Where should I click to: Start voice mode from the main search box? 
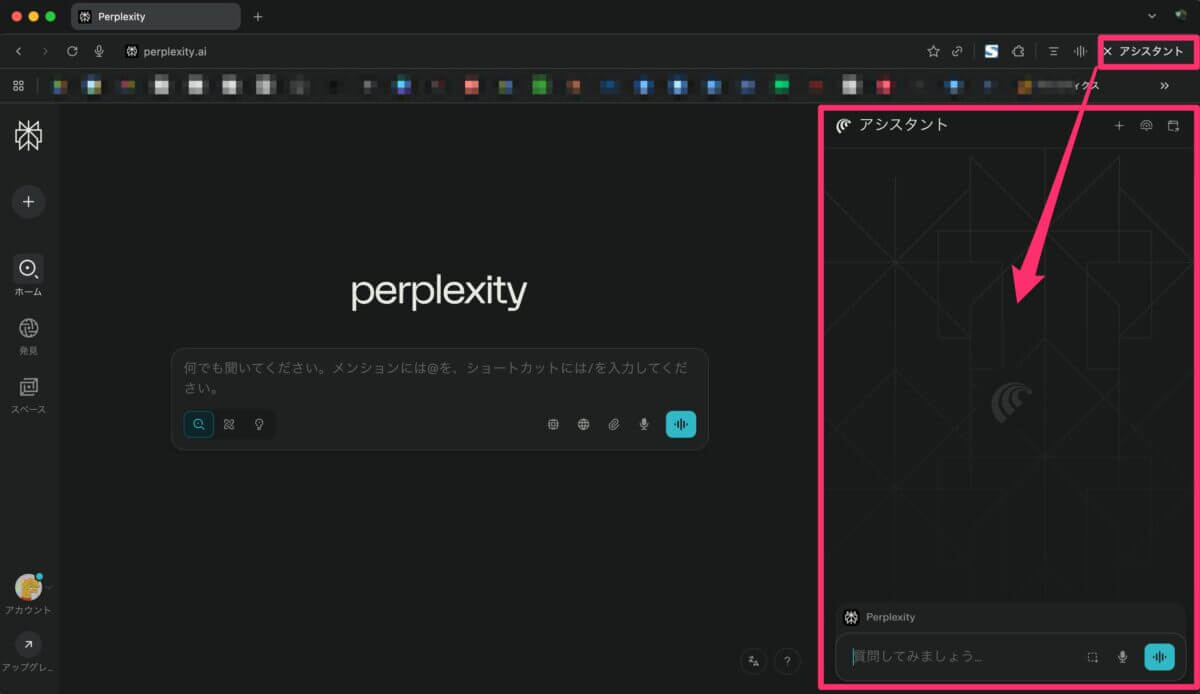[x=681, y=424]
